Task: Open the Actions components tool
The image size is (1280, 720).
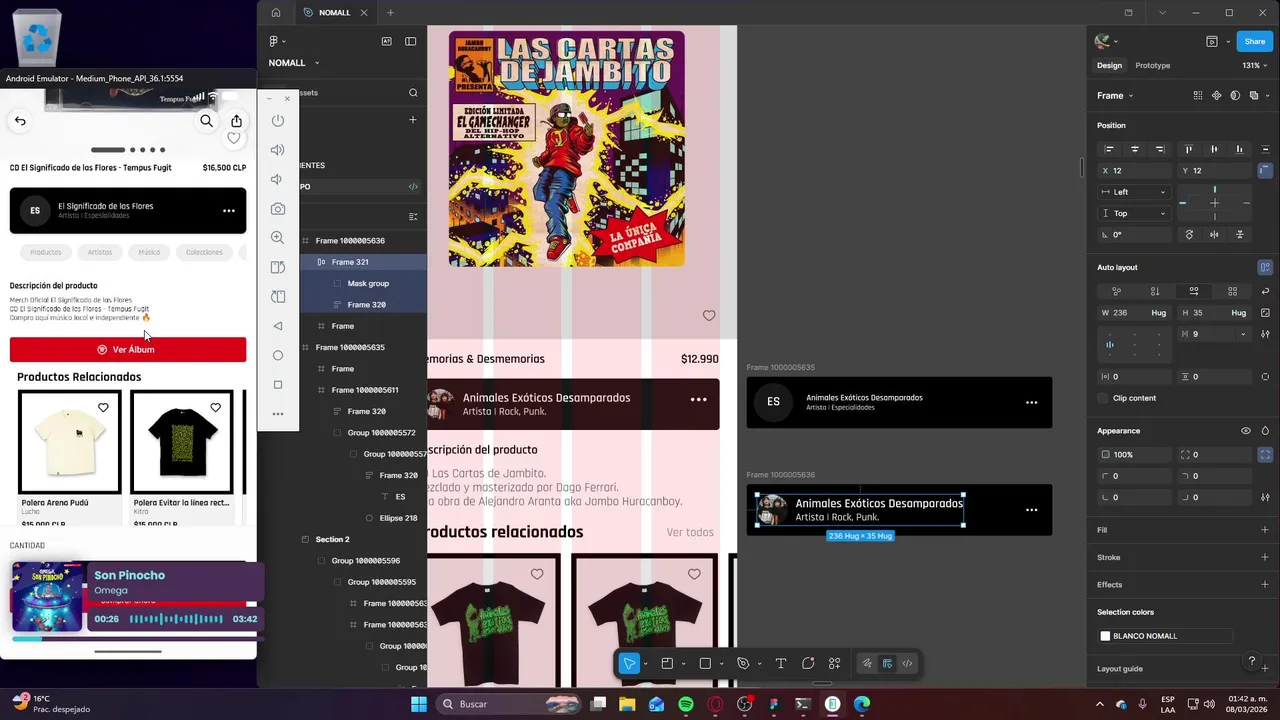Action: point(835,663)
